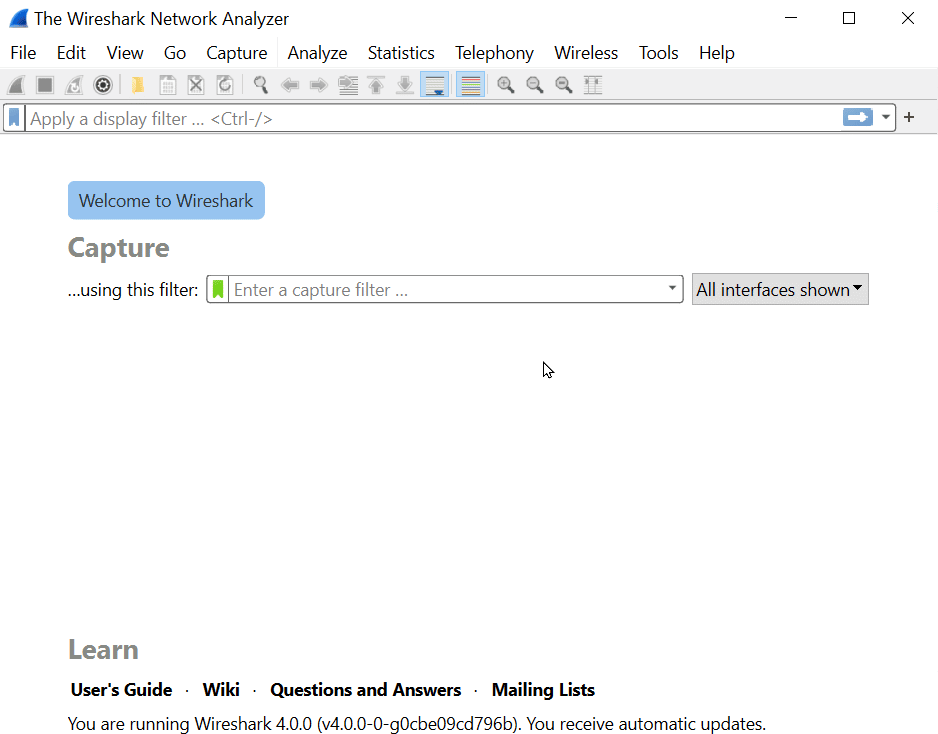
Task: Go to specified packet icon
Action: [348, 85]
